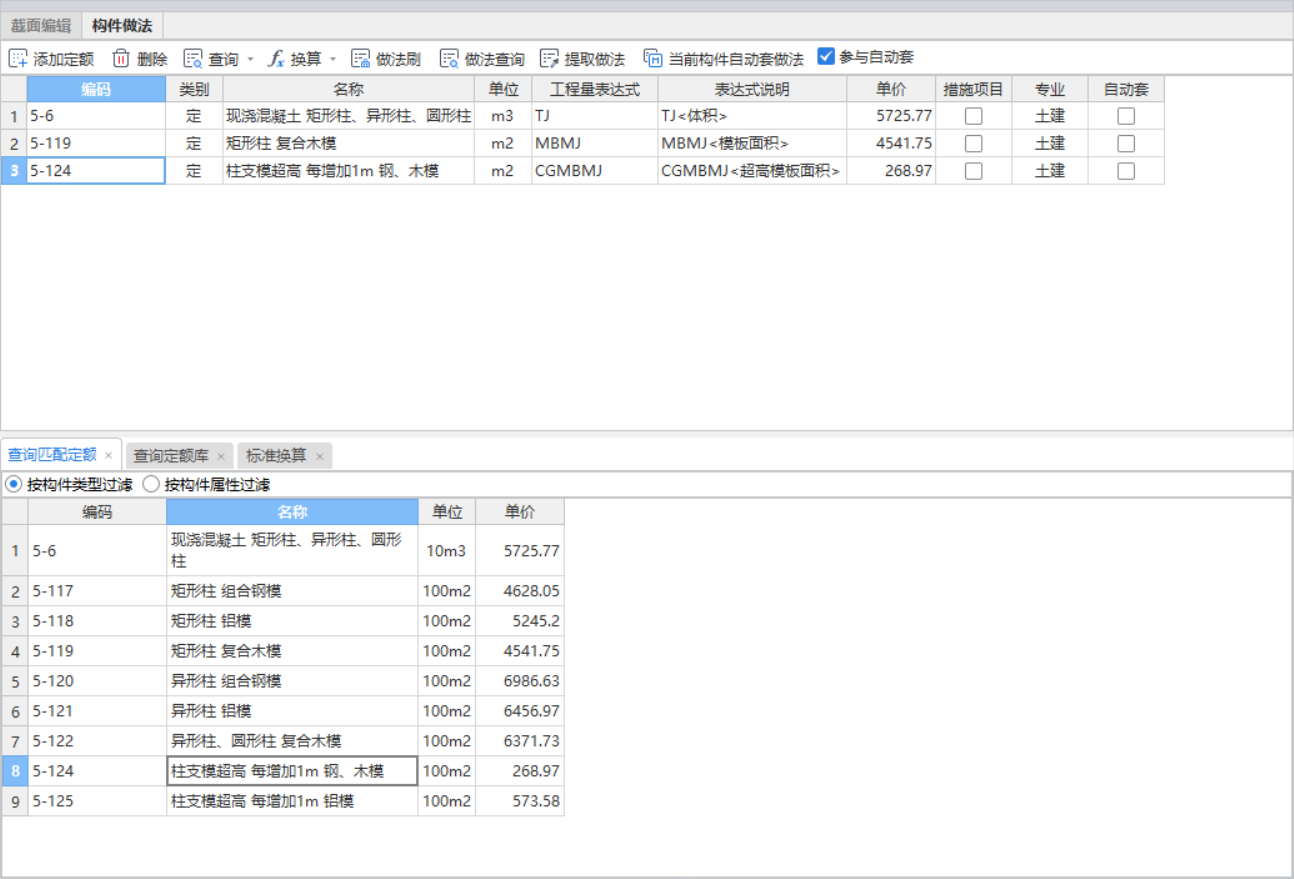The height and width of the screenshot is (879, 1294).
Task: Click the 提取做法 button label
Action: (594, 59)
